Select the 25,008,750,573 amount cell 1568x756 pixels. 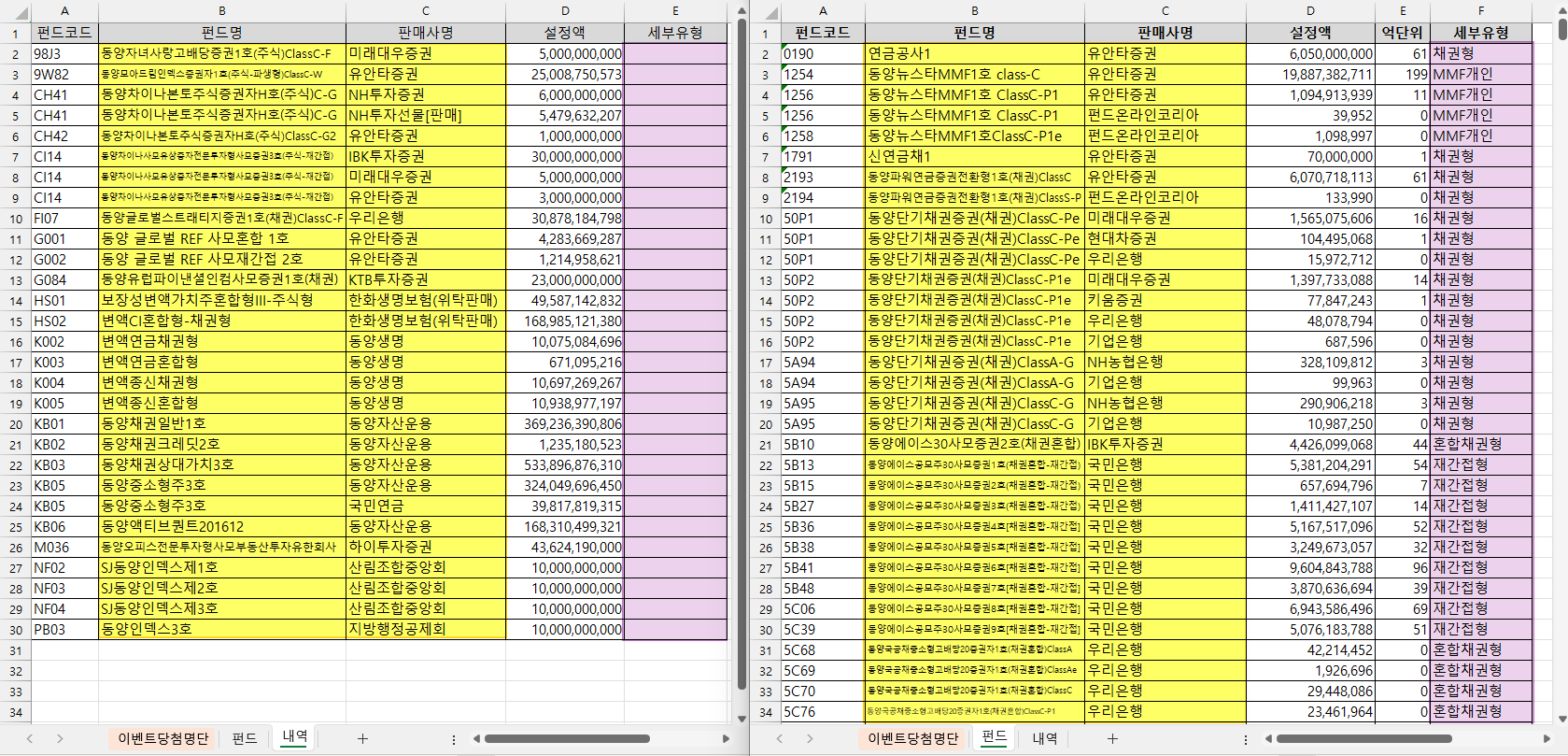(565, 75)
